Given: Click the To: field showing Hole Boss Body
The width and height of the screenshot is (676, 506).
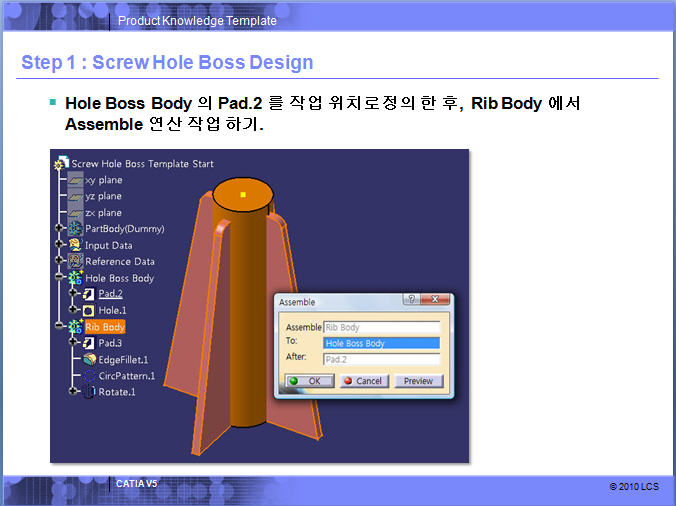Looking at the screenshot, I should click(x=381, y=343).
